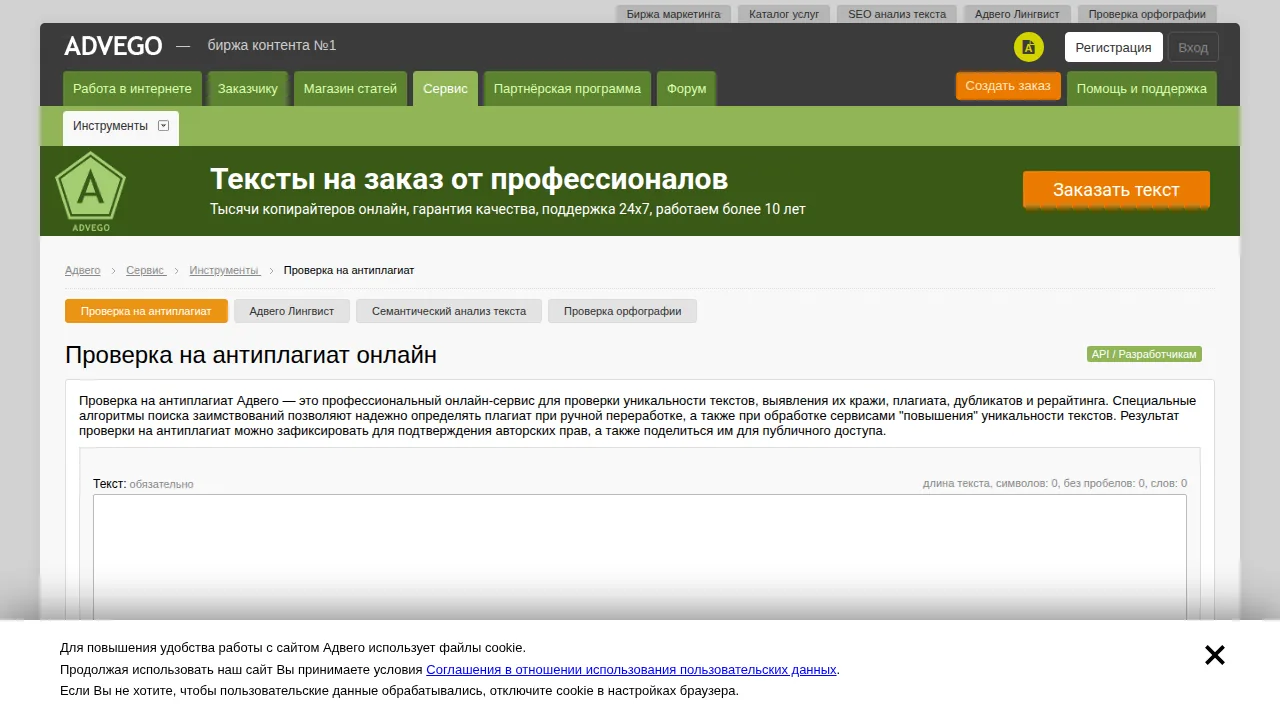The width and height of the screenshot is (1280, 720).
Task: Switch to Проверка орфографии tool tab
Action: click(x=622, y=311)
